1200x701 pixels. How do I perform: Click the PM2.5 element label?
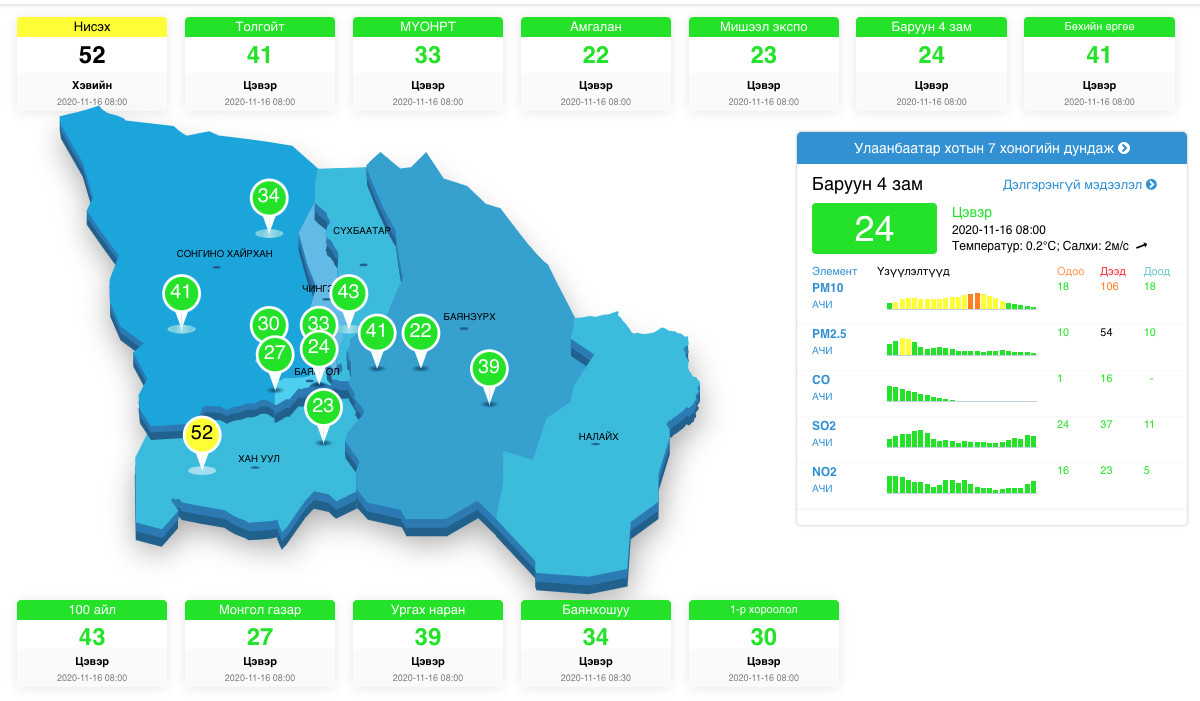pyautogui.click(x=829, y=334)
